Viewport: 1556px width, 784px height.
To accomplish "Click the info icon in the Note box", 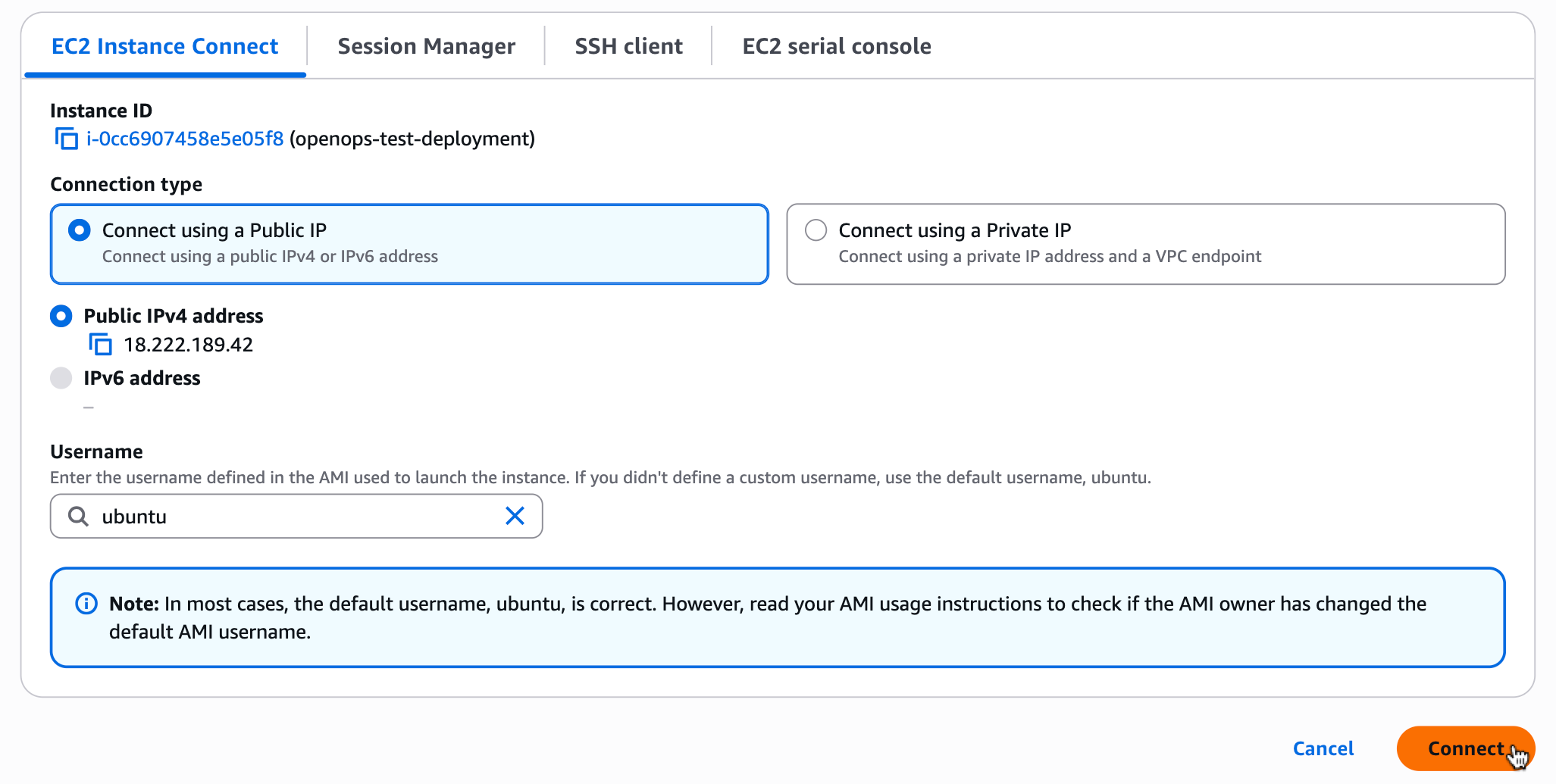I will [86, 604].
